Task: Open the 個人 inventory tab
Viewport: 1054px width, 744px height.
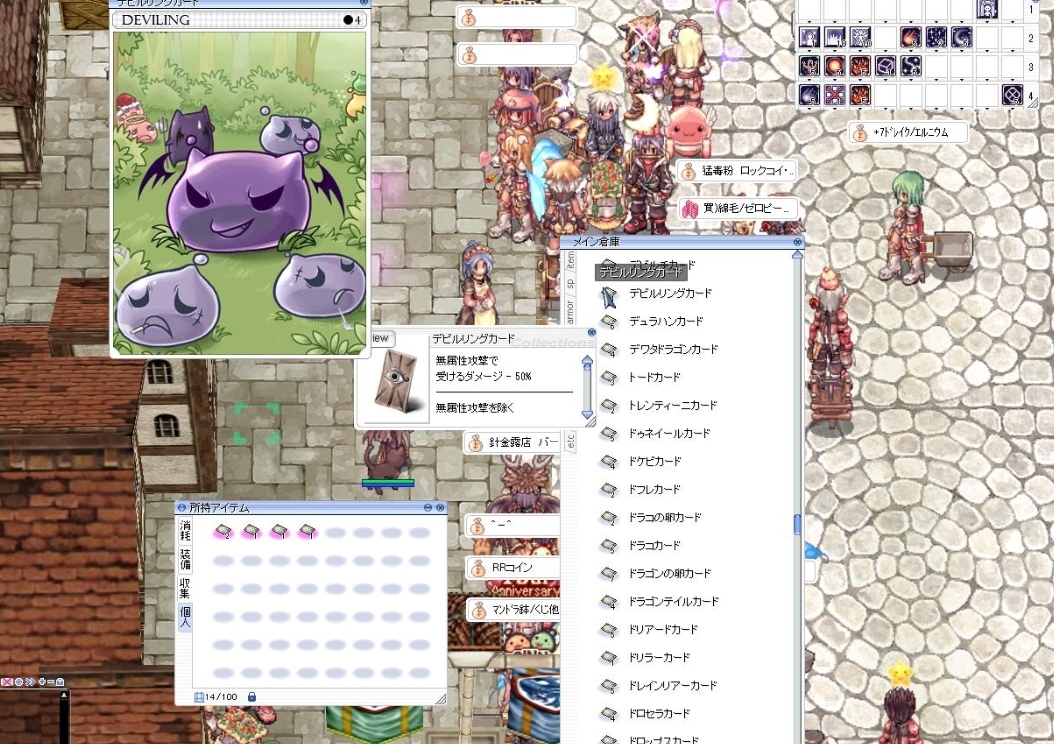Action: [x=185, y=617]
